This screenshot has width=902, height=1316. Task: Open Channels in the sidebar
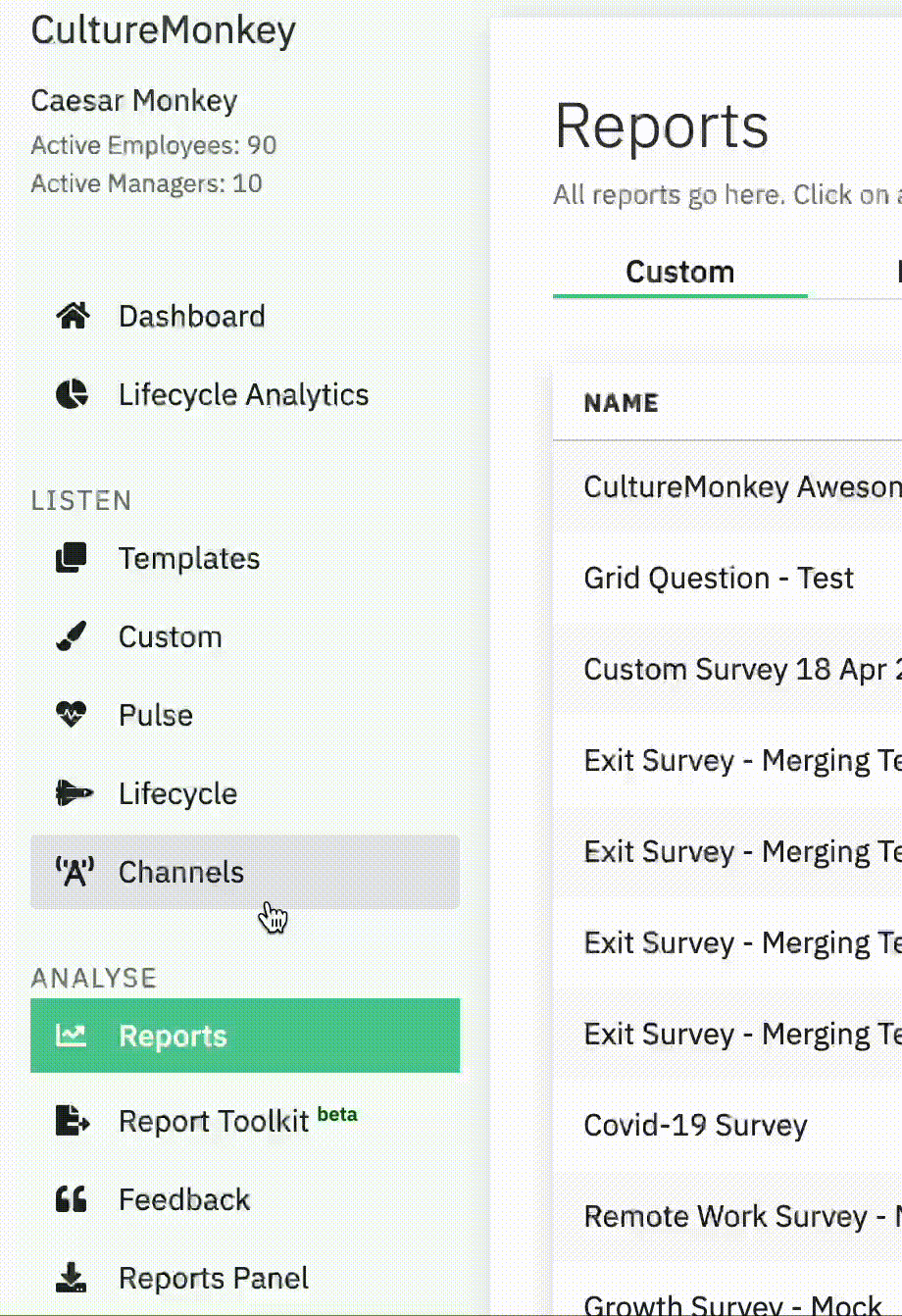[x=245, y=872]
